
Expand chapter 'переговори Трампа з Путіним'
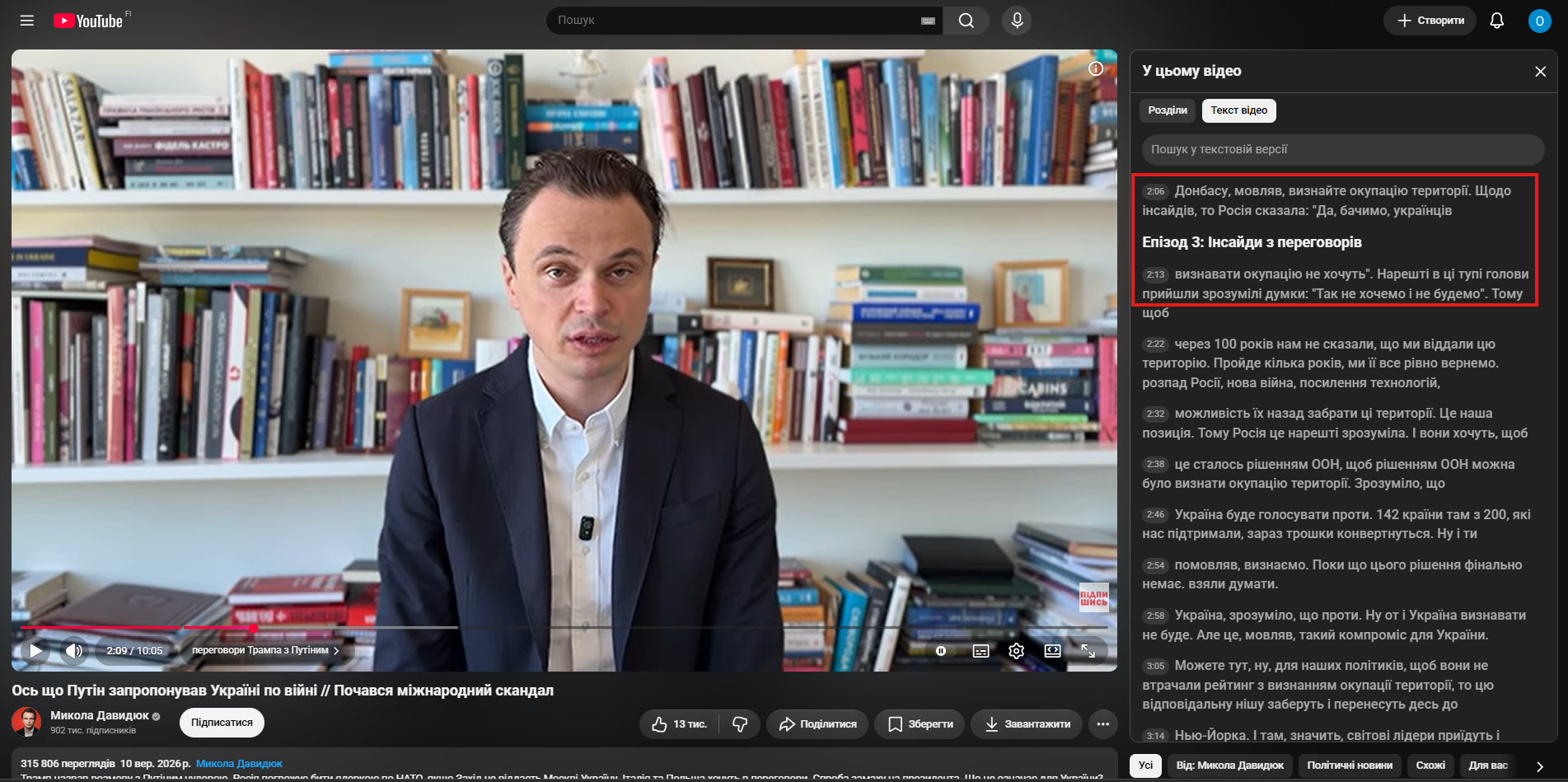coord(265,651)
